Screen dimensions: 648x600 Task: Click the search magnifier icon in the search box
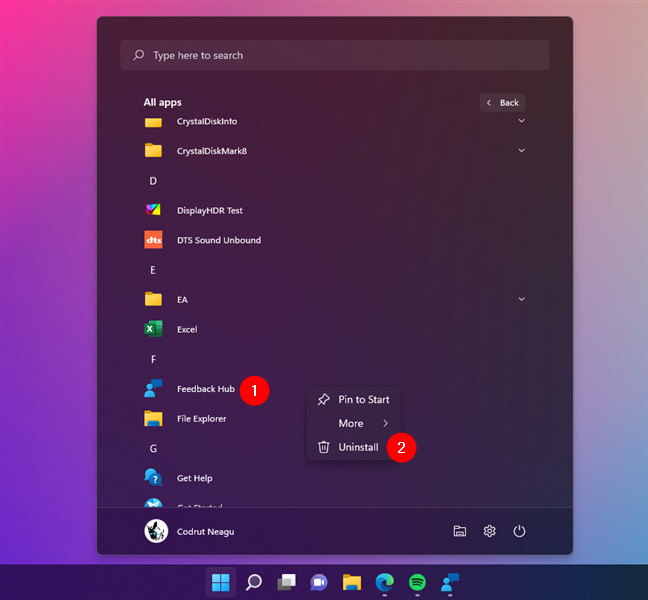[139, 55]
